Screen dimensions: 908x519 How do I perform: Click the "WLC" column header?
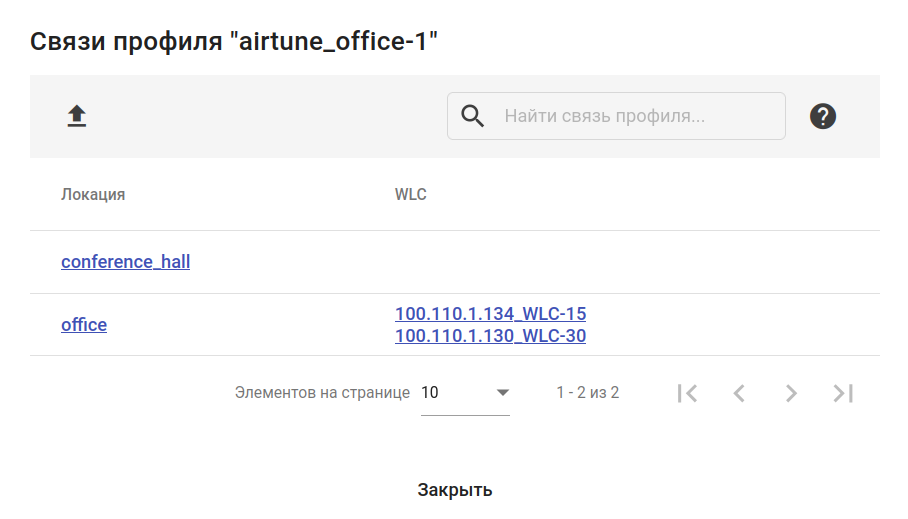[x=411, y=194]
